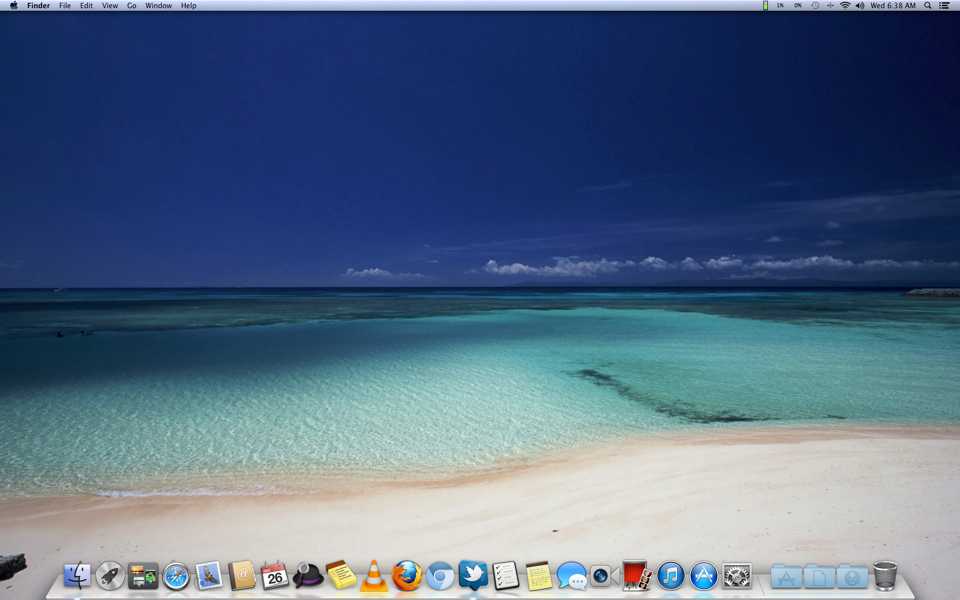The image size is (960, 600).
Task: Open the Wi-Fi status menu
Action: [x=845, y=6]
